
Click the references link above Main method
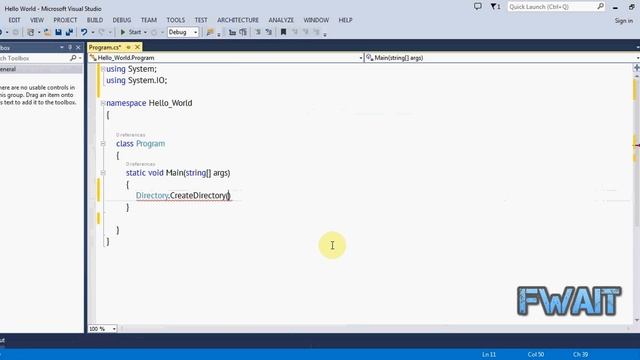click(x=140, y=164)
